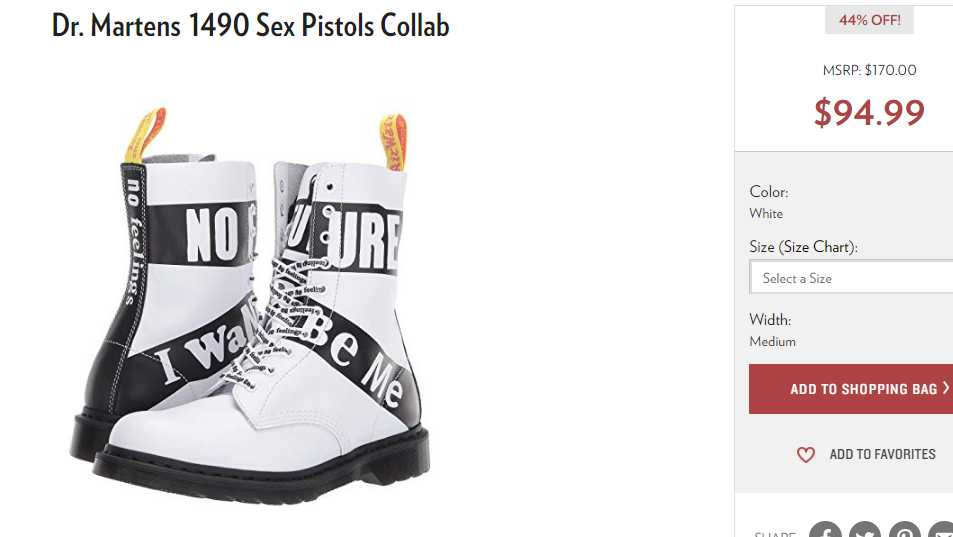Click the 44% OFF badge
Image resolution: width=953 pixels, height=537 pixels.
coord(869,20)
